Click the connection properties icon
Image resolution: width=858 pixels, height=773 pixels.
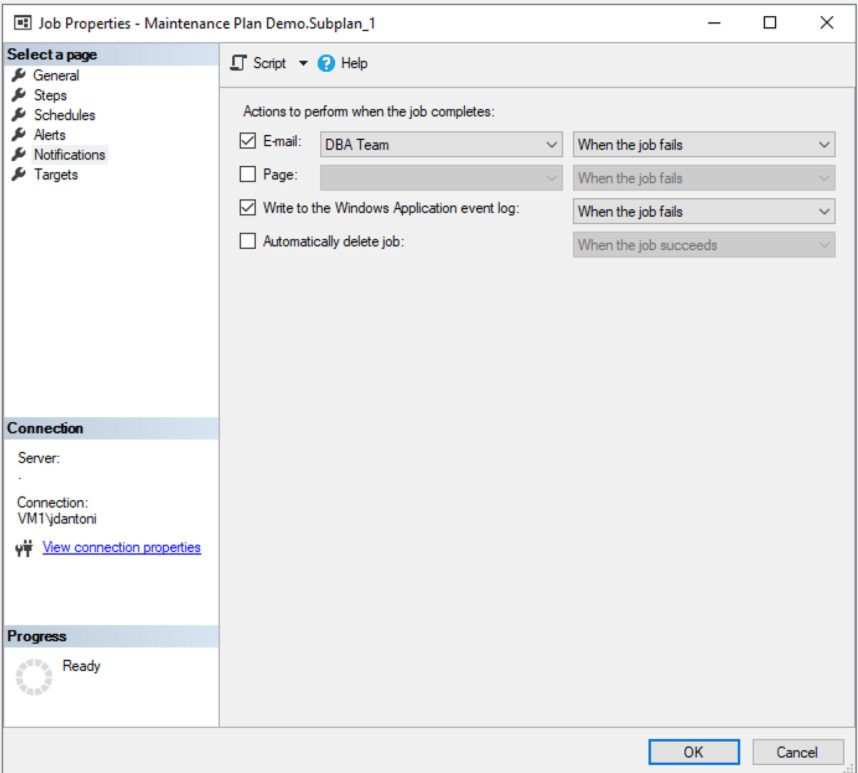pos(25,548)
